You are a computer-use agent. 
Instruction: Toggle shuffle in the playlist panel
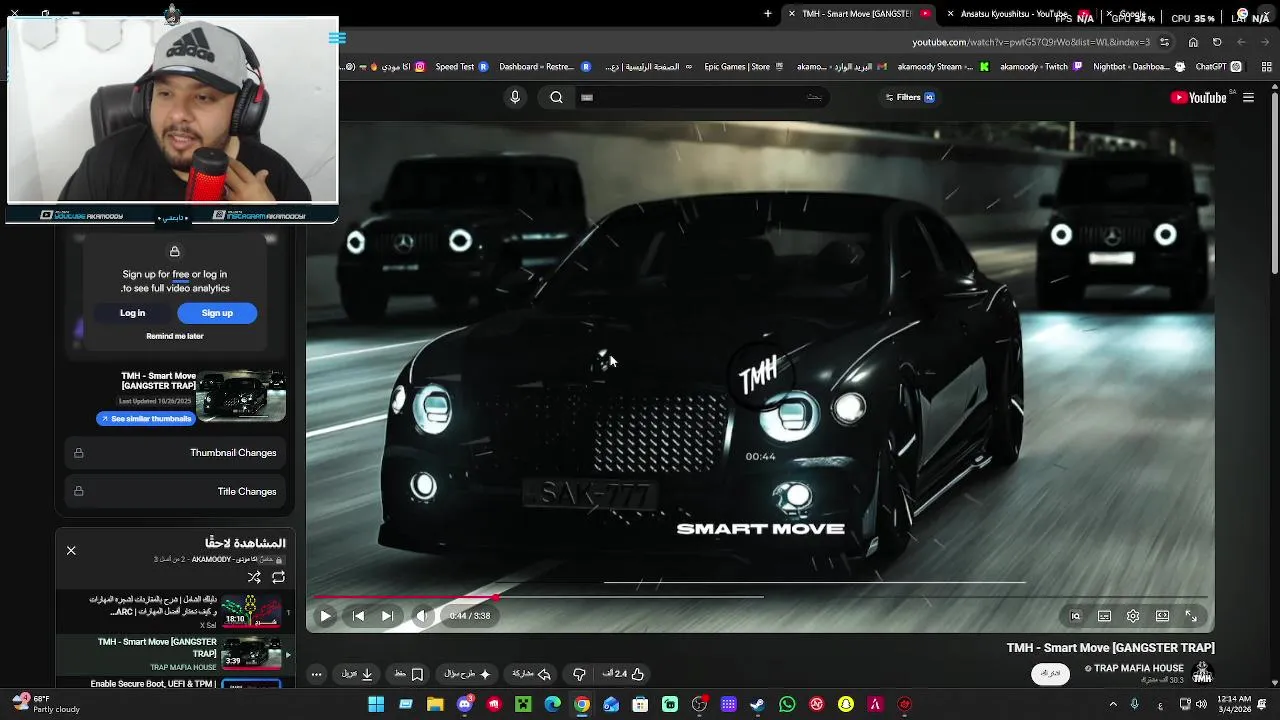254,577
